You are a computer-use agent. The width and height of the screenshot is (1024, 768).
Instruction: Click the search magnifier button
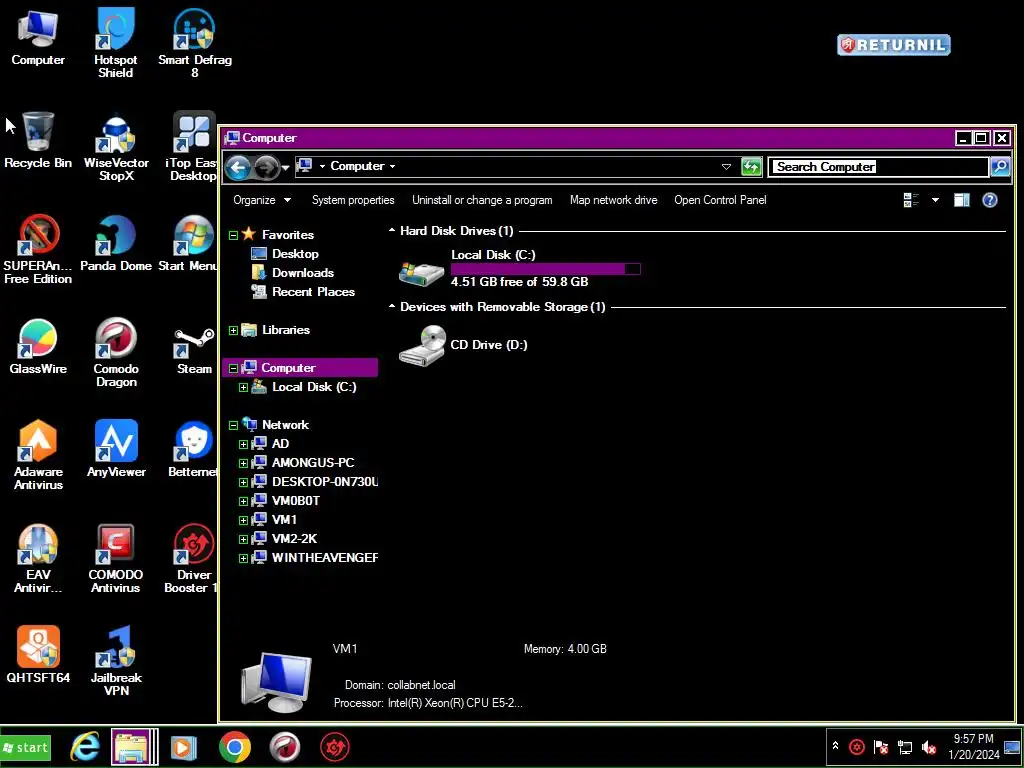(1000, 167)
